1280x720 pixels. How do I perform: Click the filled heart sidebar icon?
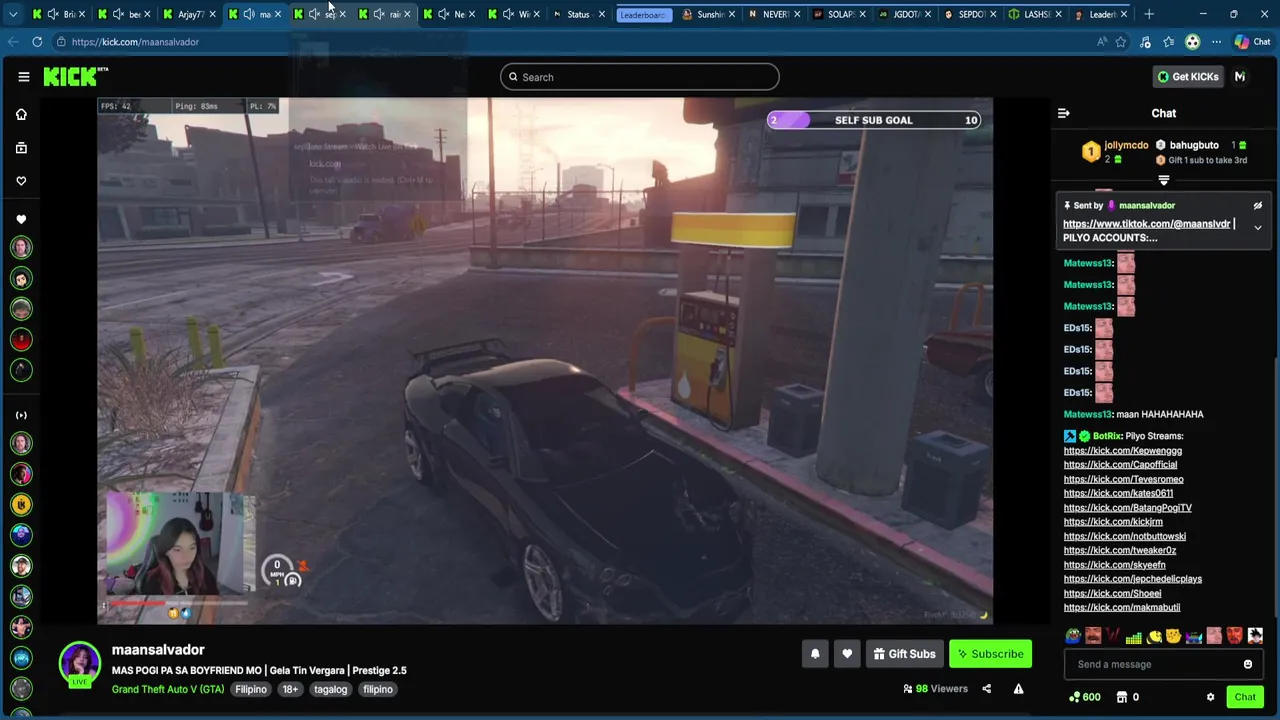coord(21,219)
